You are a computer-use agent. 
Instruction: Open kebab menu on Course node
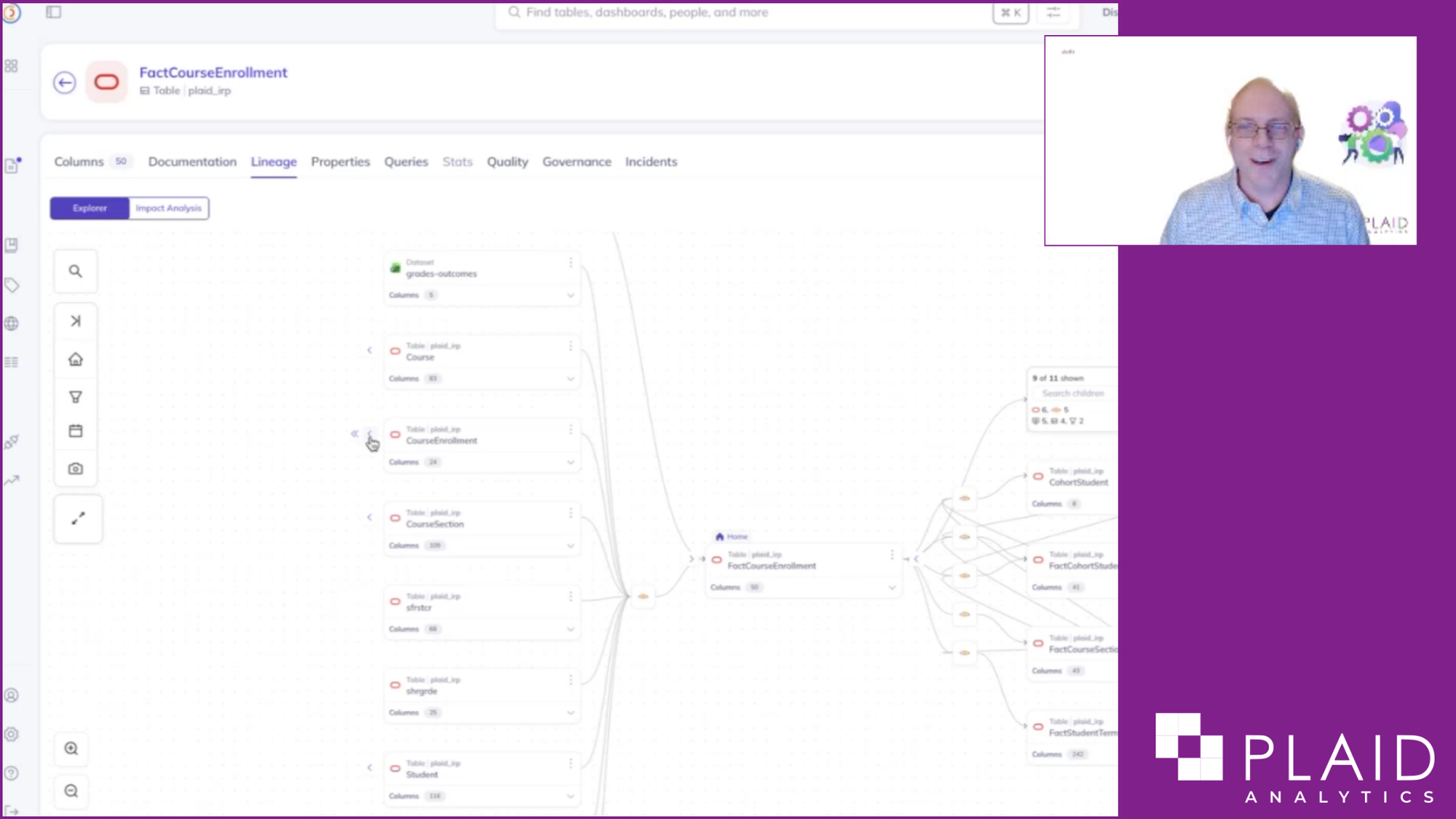571,347
